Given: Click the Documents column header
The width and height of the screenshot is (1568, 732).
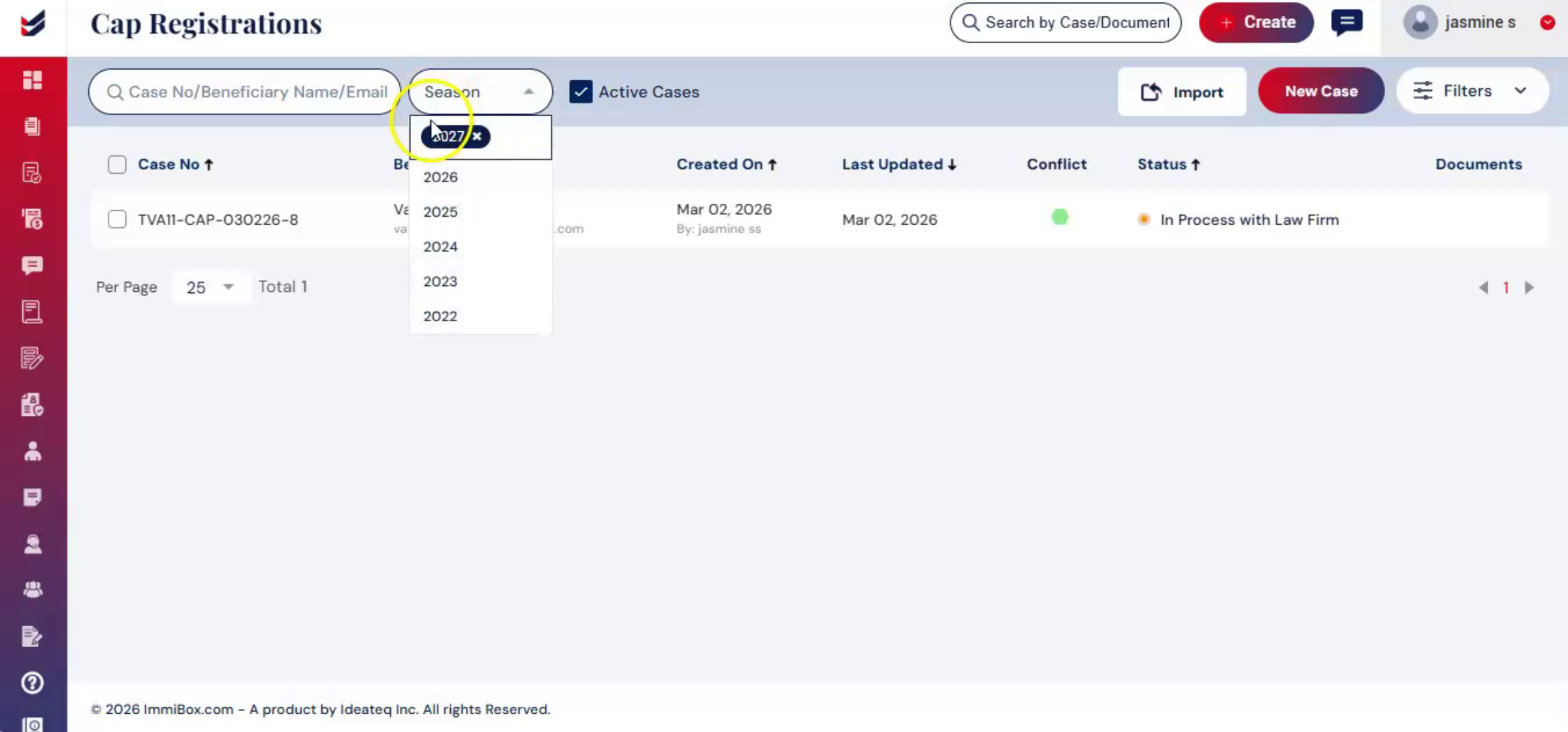Looking at the screenshot, I should coord(1478,165).
